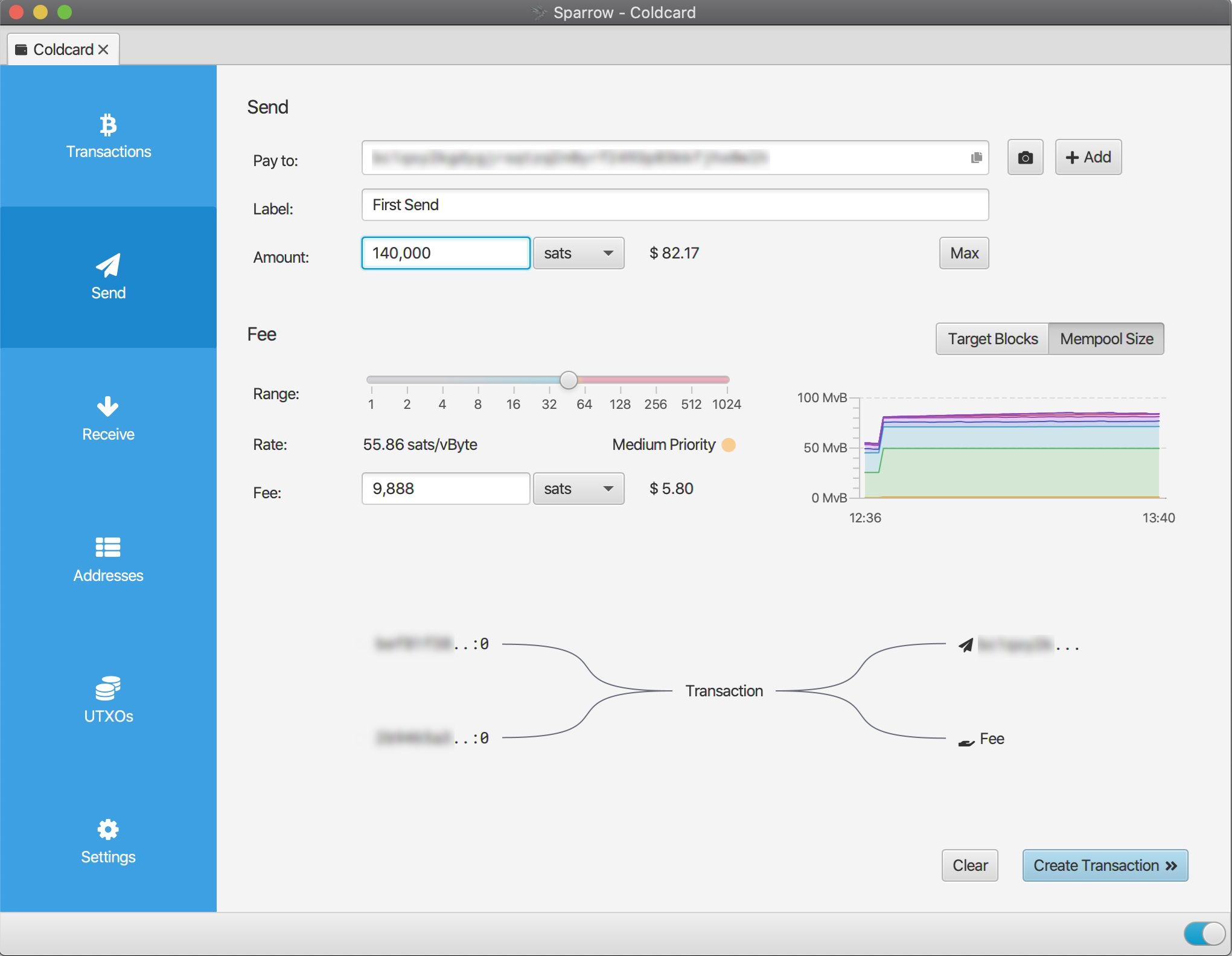1232x956 pixels.
Task: Open the Receive section
Action: click(108, 419)
